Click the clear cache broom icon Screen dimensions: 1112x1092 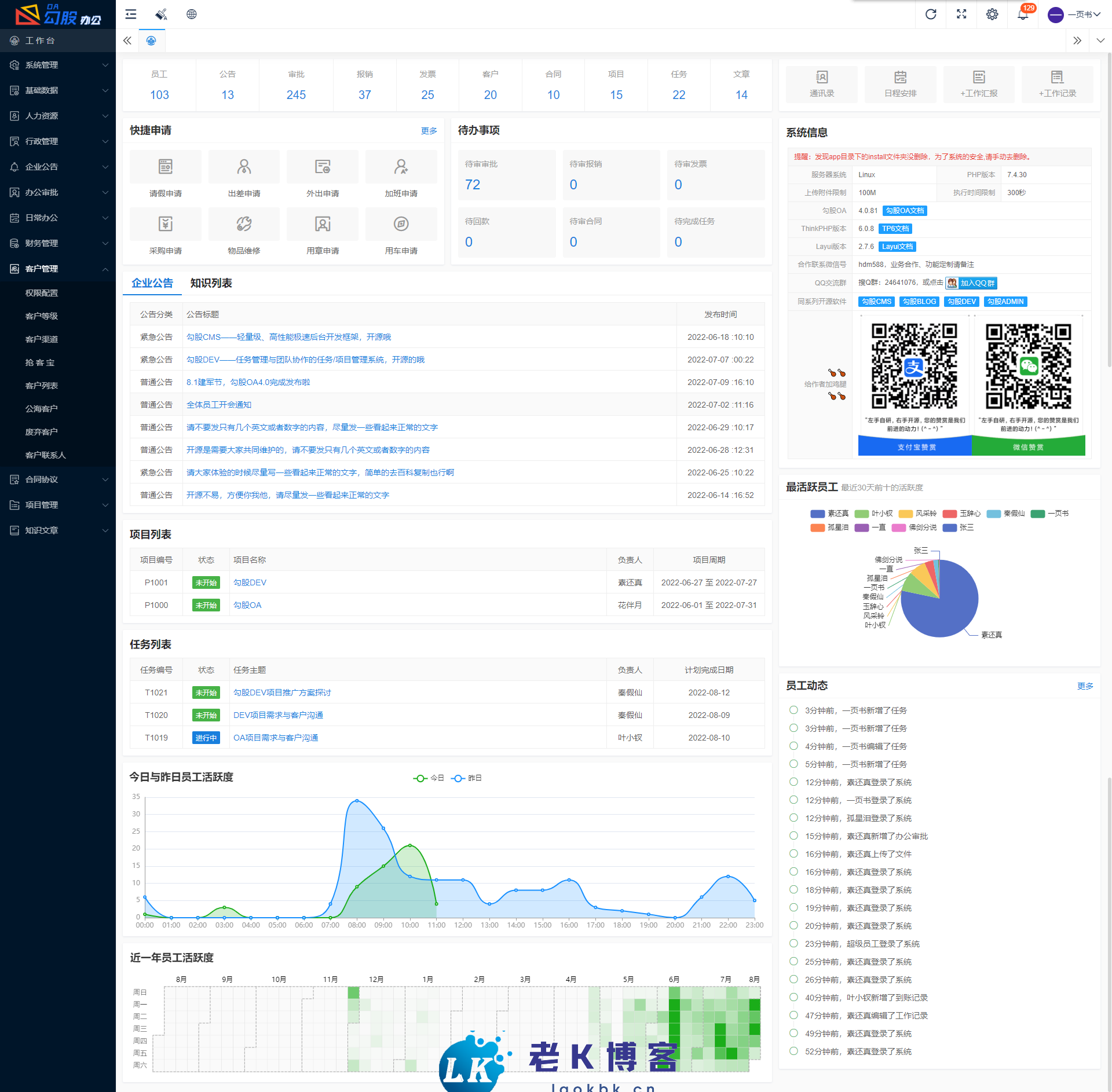pos(161,14)
